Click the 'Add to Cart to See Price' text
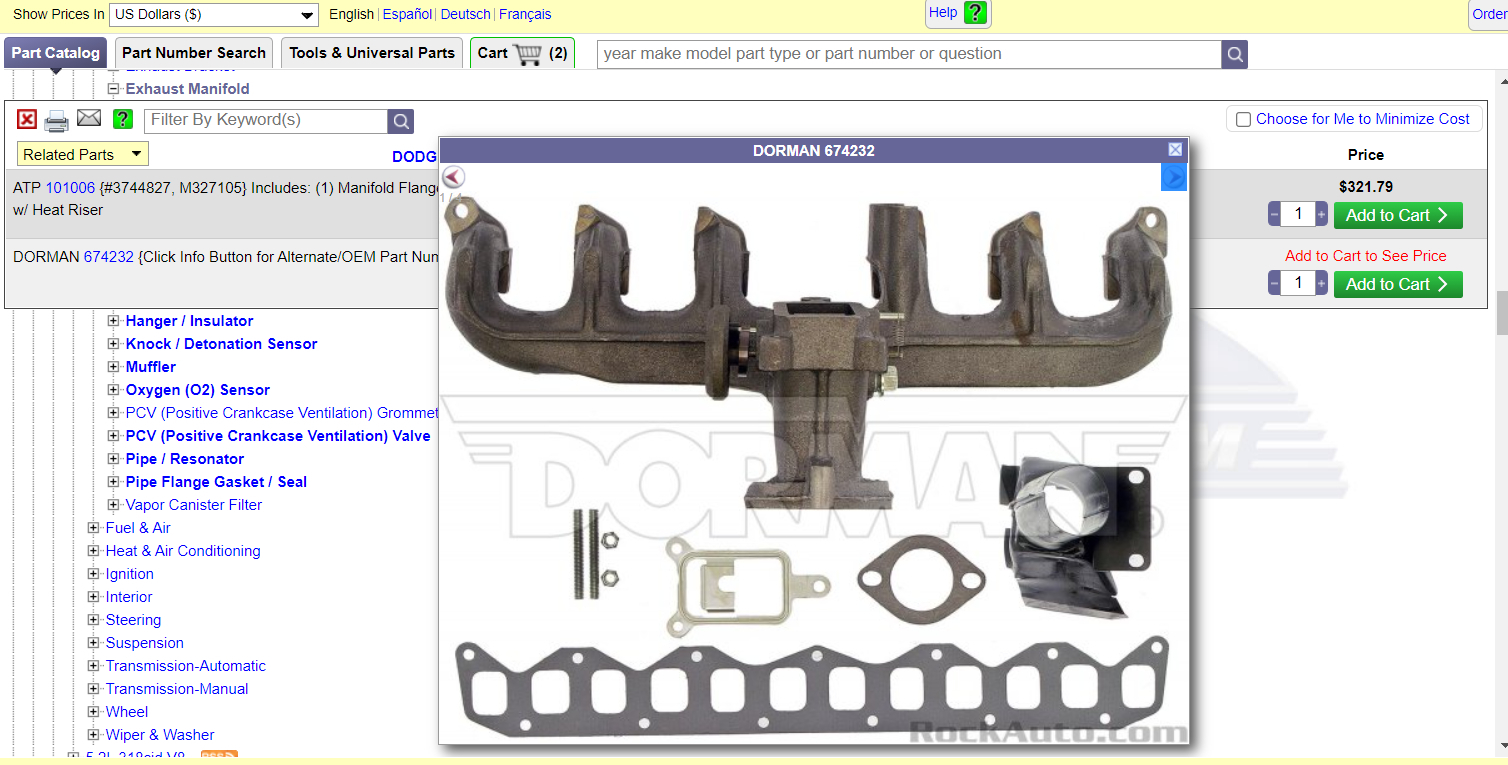Viewport: 1508px width, 765px height. (x=1365, y=256)
